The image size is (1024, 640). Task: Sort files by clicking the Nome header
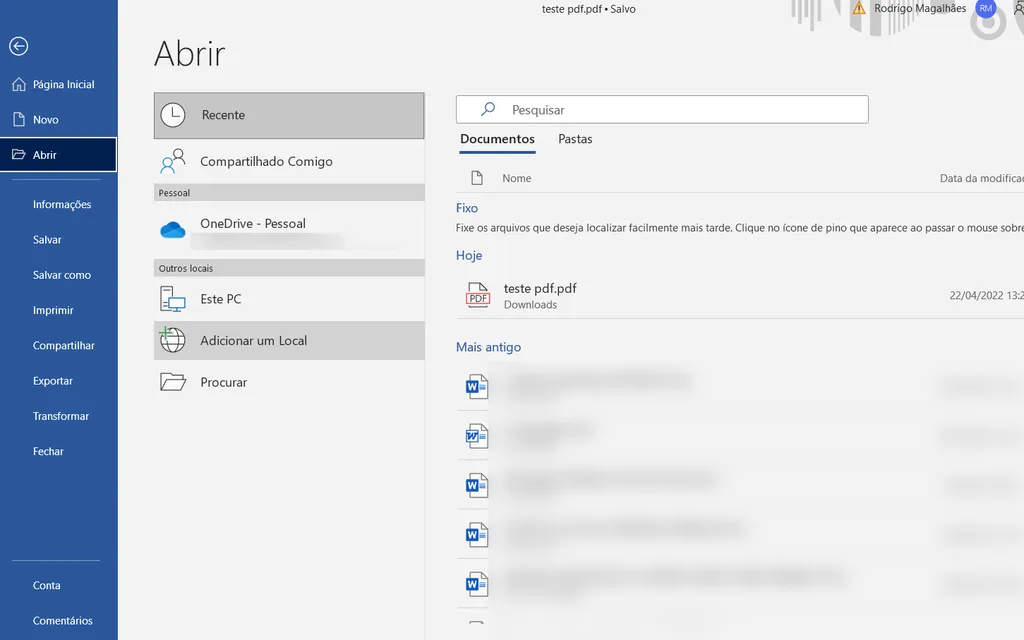click(517, 177)
